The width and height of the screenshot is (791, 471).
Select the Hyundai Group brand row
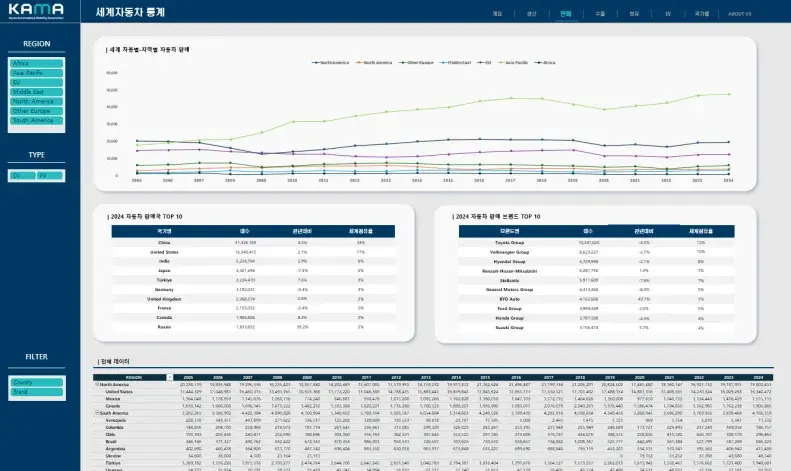tap(596, 262)
